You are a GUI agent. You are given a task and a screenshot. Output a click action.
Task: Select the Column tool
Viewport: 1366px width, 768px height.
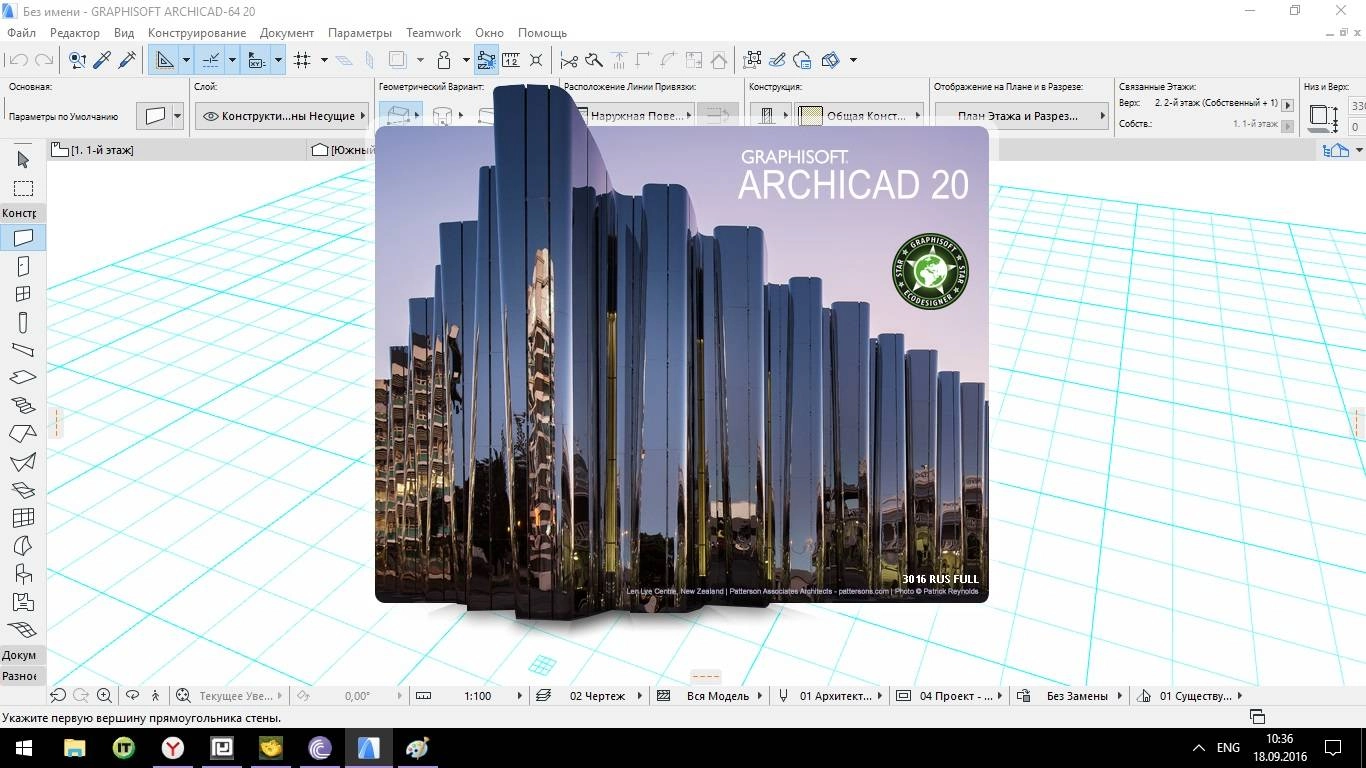[x=23, y=322]
